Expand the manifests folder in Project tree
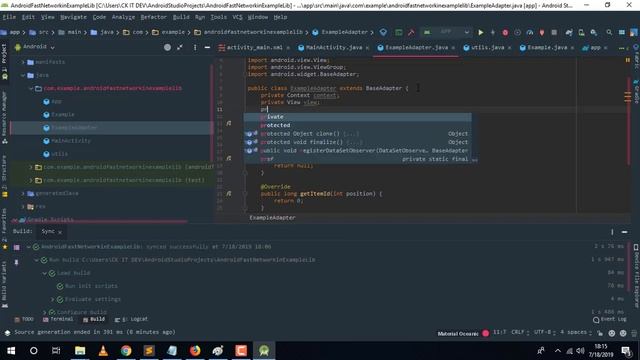The width and height of the screenshot is (640, 360). 23,62
